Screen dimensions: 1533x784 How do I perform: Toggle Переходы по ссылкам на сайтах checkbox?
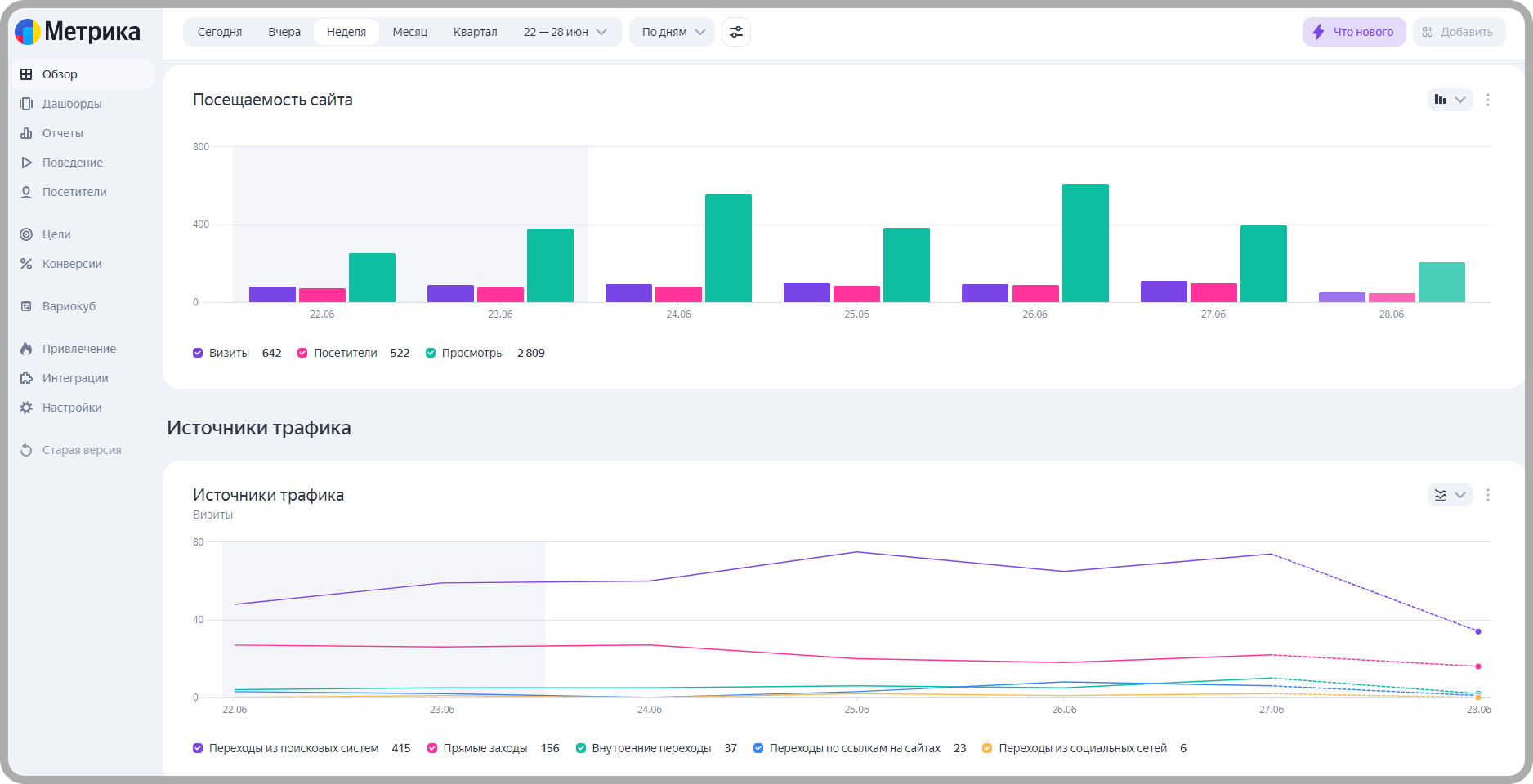[x=758, y=748]
